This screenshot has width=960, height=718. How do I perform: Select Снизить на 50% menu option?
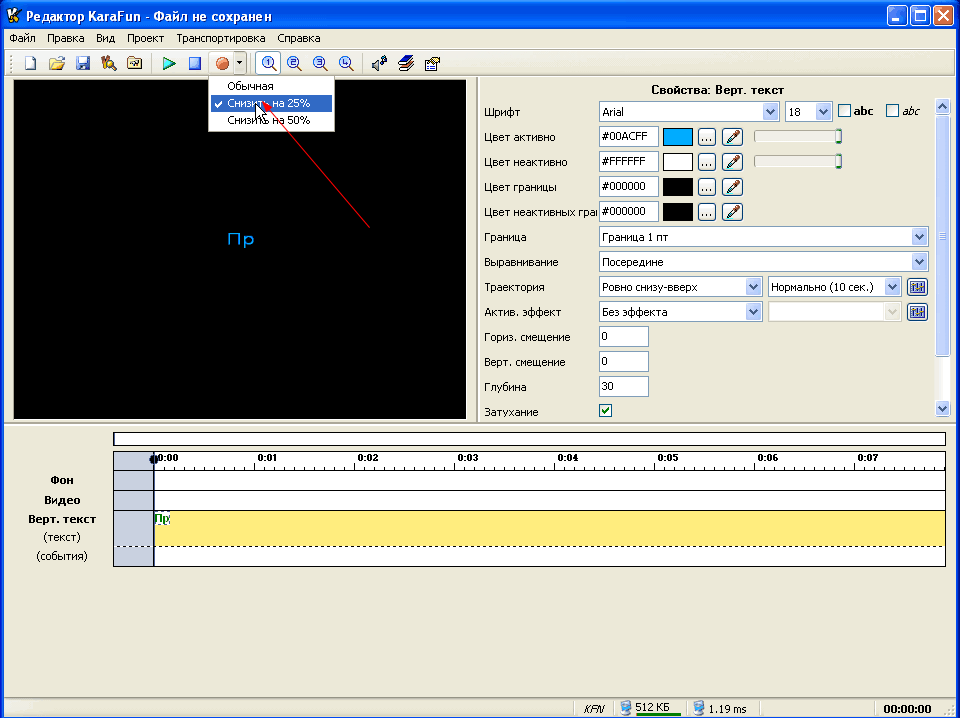(x=268, y=120)
